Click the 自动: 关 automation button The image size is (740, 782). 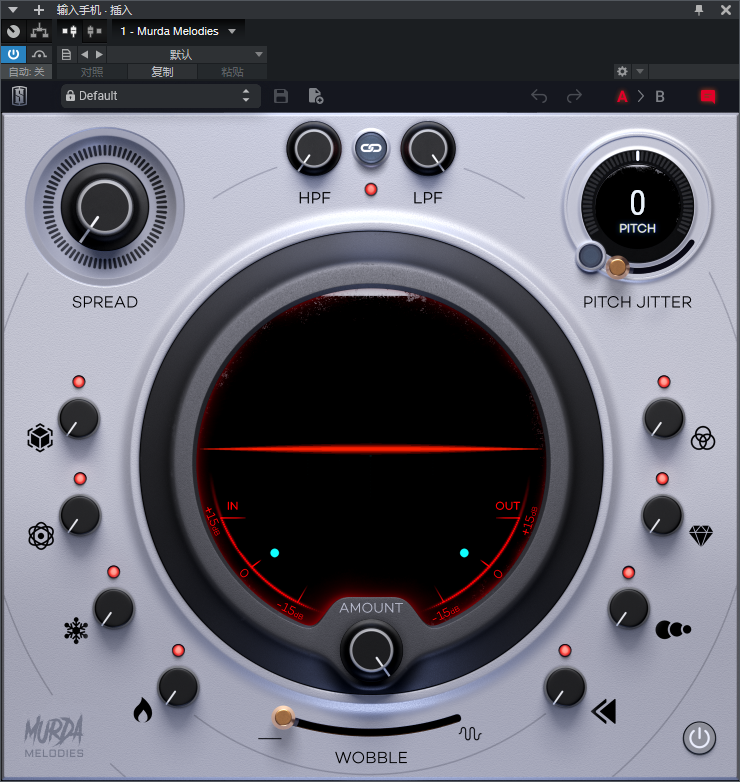[26, 72]
